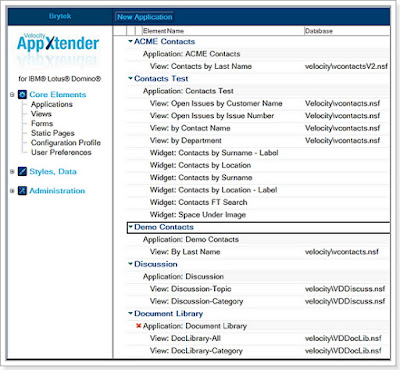Click the red X on Document Library application
The width and height of the screenshot is (400, 370).
coord(139,326)
